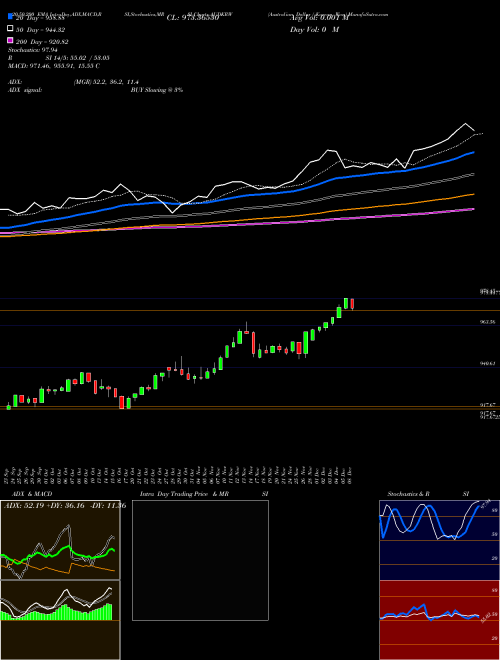The height and width of the screenshot is (660, 500).
Task: Click the white 50 Day EMA legend swatch
Action: [x=10, y=29]
